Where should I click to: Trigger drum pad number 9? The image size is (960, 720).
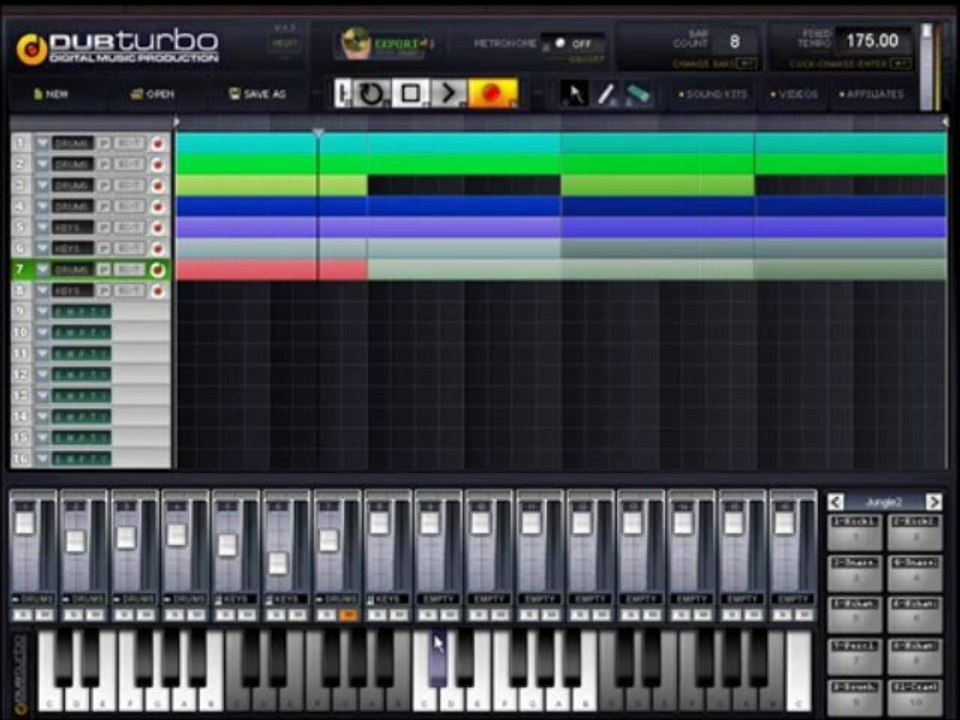(855, 697)
